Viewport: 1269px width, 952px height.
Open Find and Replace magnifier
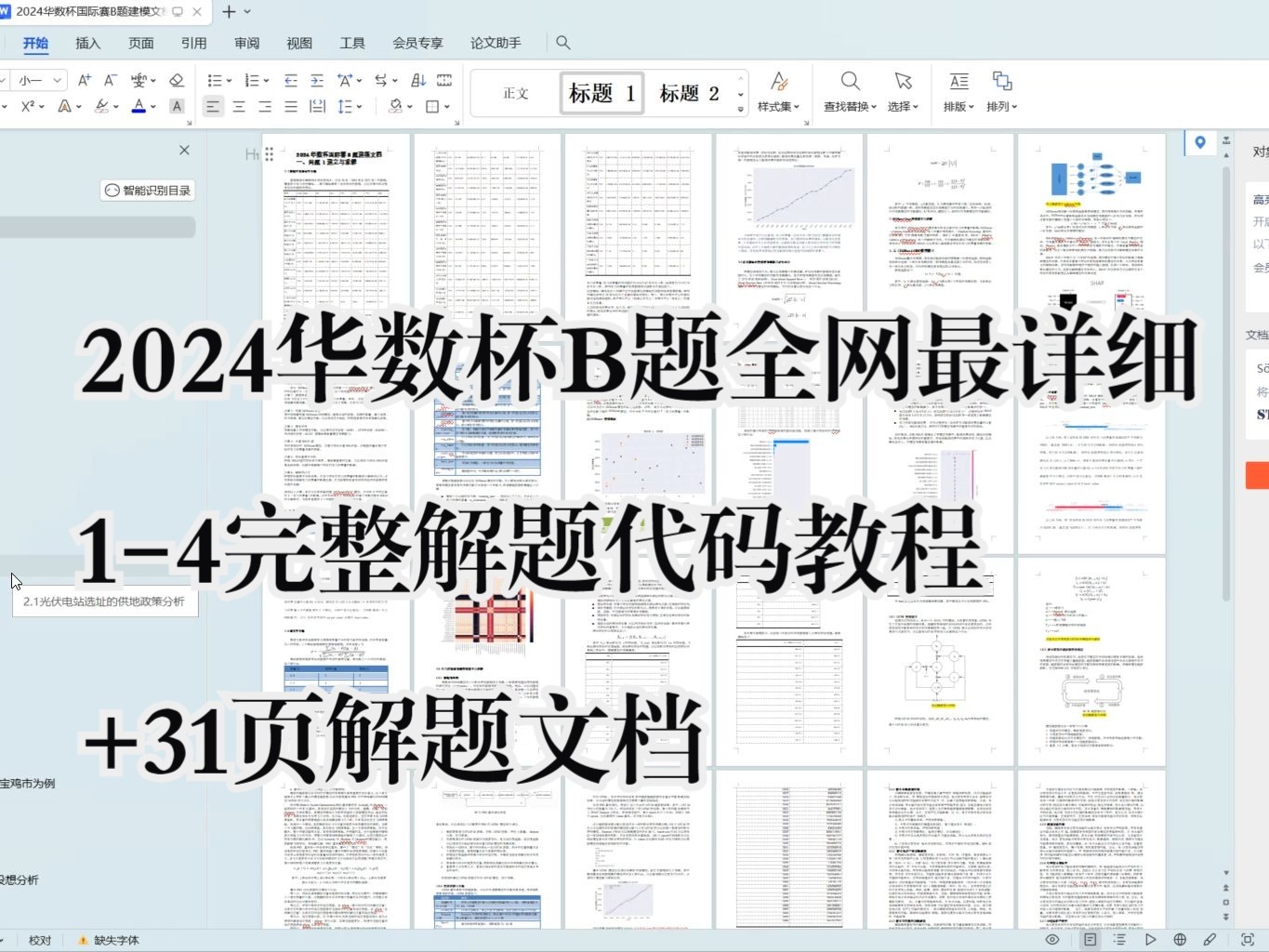[850, 81]
